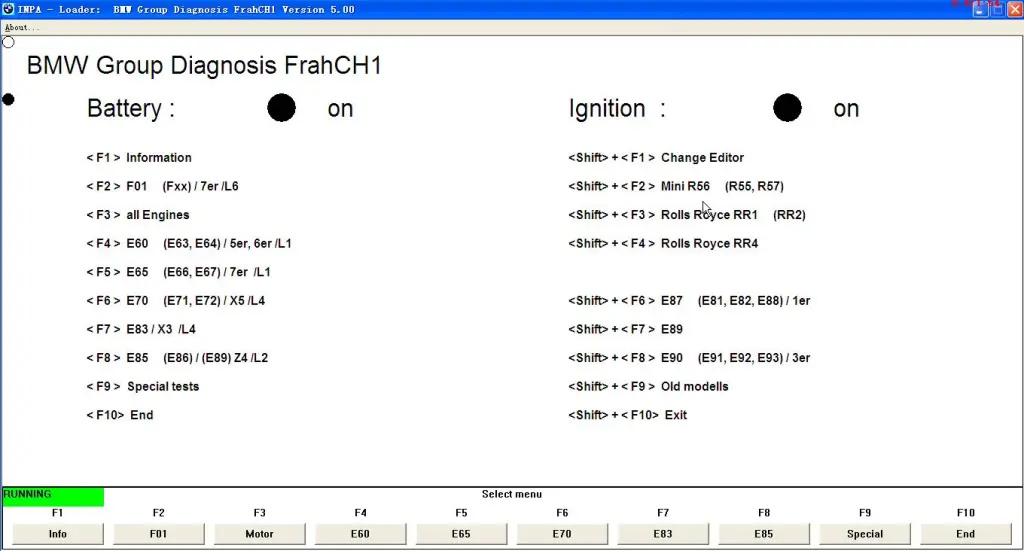Viewport: 1024px width, 551px height.
Task: Open the About menu
Action: pyautogui.click(x=22, y=27)
